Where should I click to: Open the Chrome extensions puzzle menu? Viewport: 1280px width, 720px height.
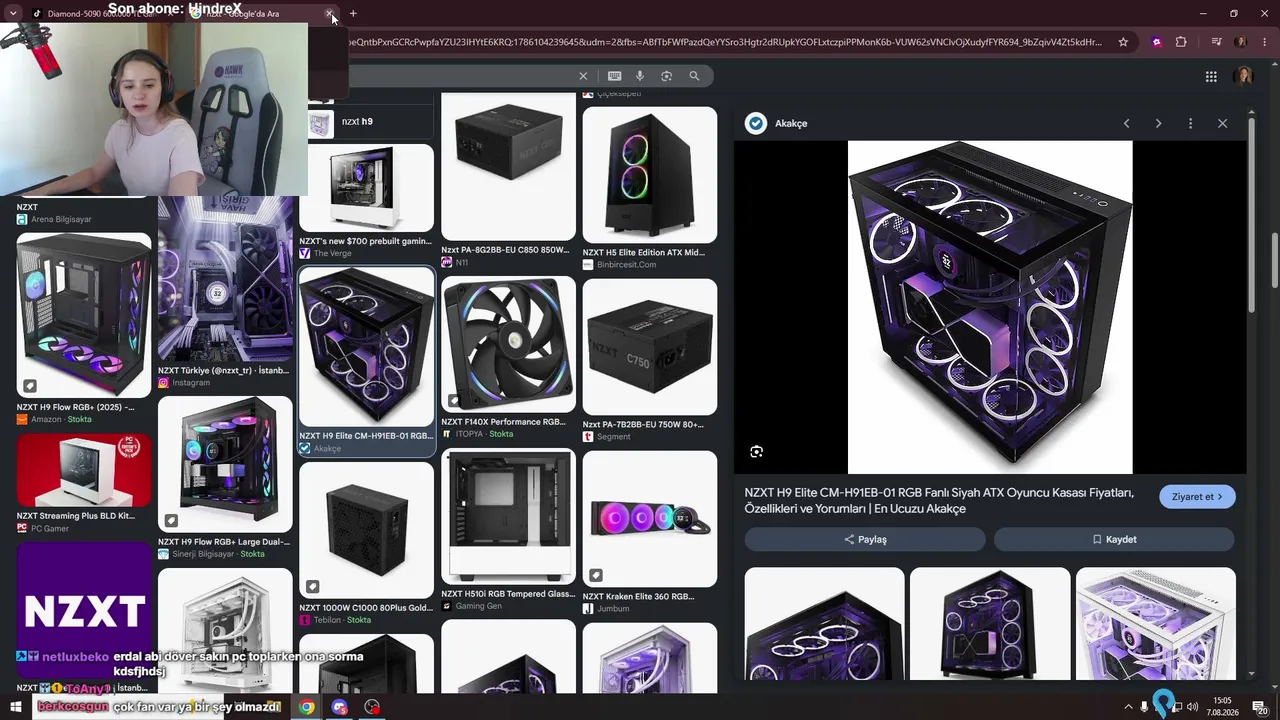point(1181,42)
